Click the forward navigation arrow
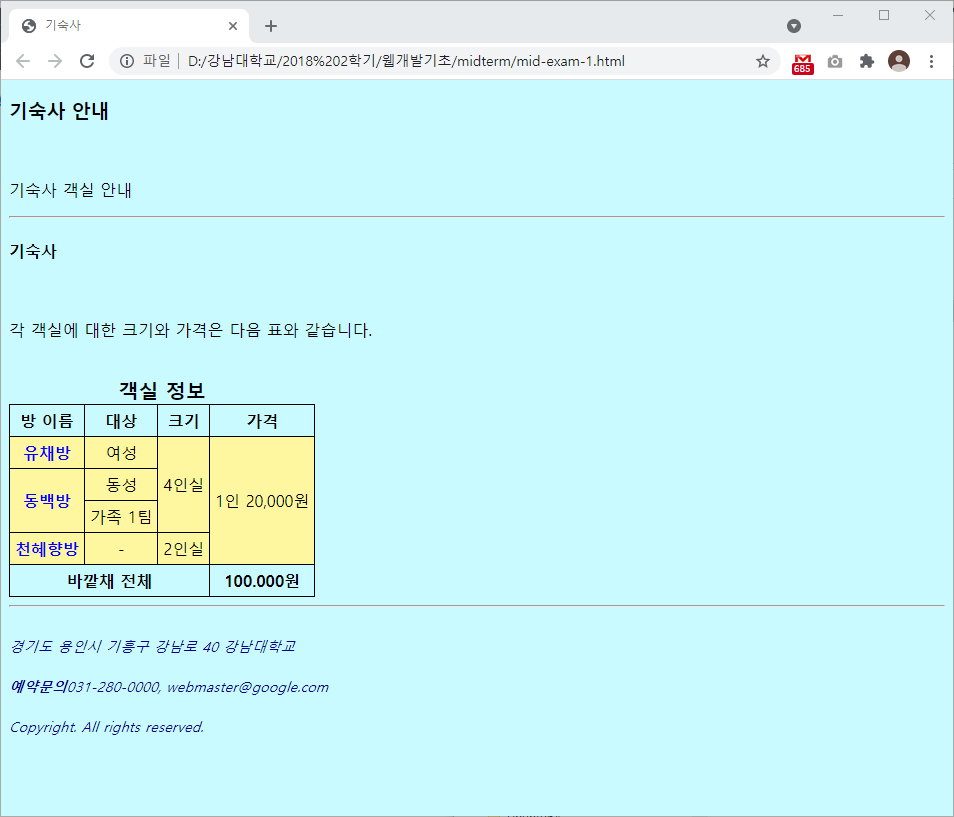 click(x=55, y=61)
